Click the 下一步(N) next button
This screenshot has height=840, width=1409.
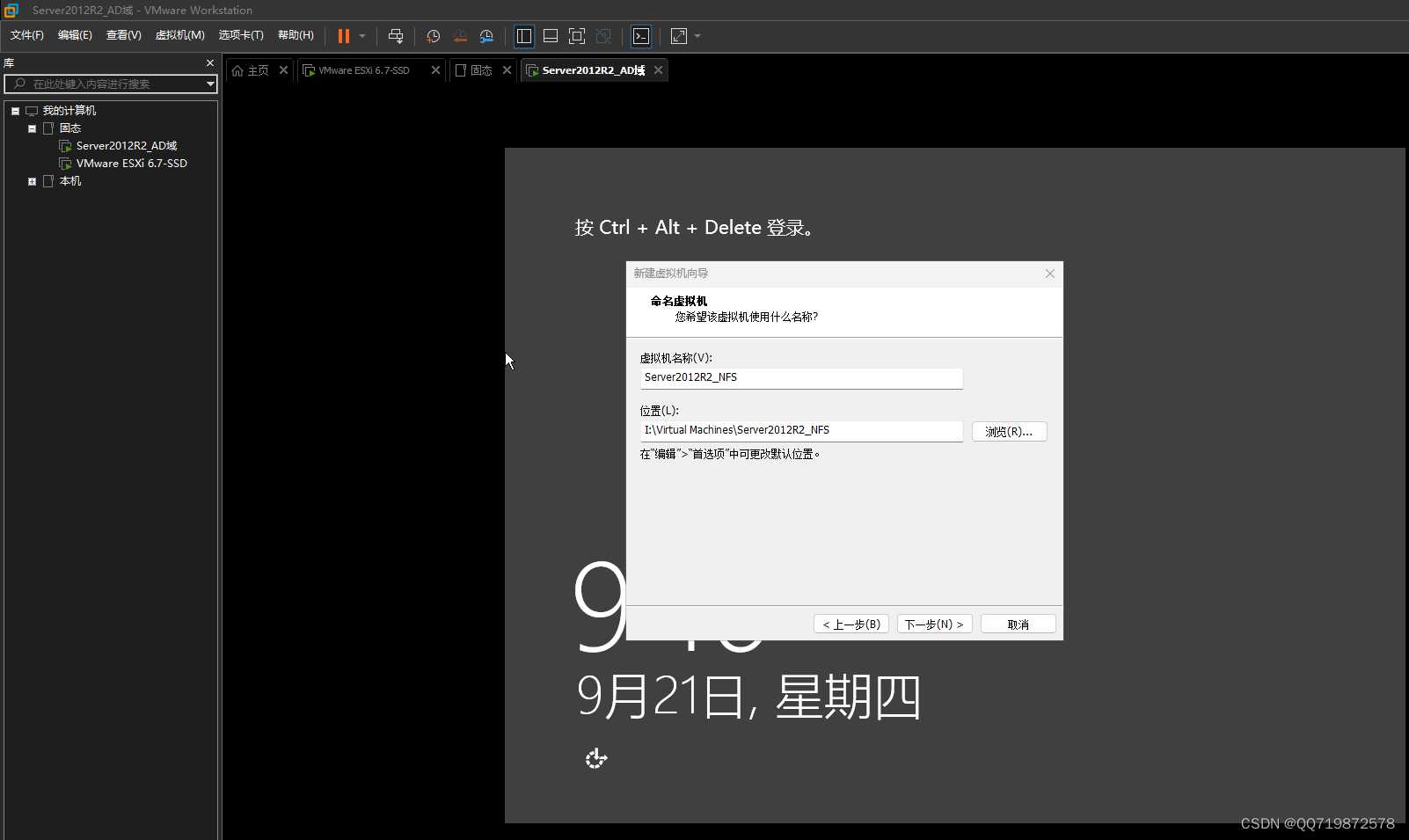(934, 625)
